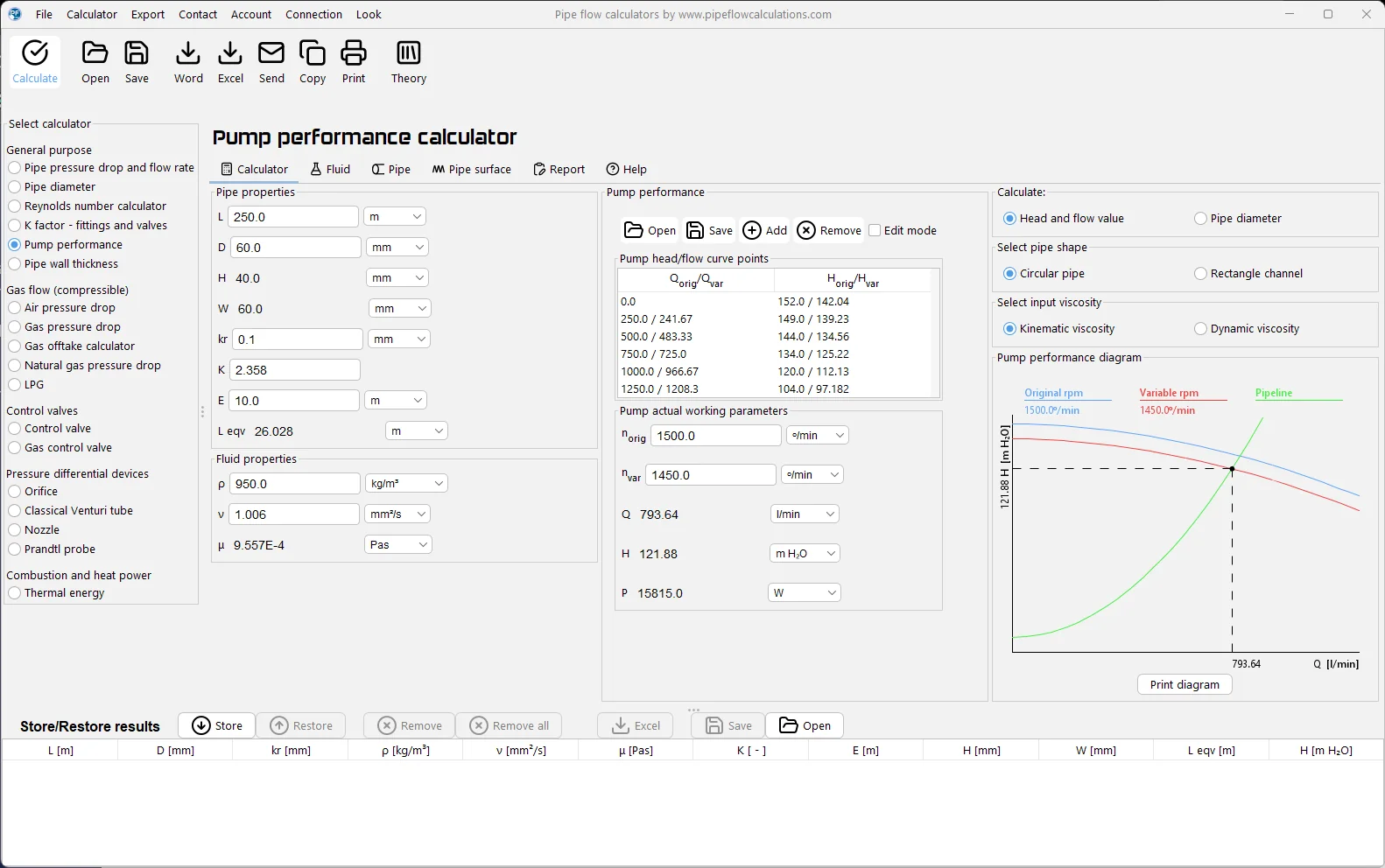Select Pipe pressure drop and flow rate

tap(101, 167)
